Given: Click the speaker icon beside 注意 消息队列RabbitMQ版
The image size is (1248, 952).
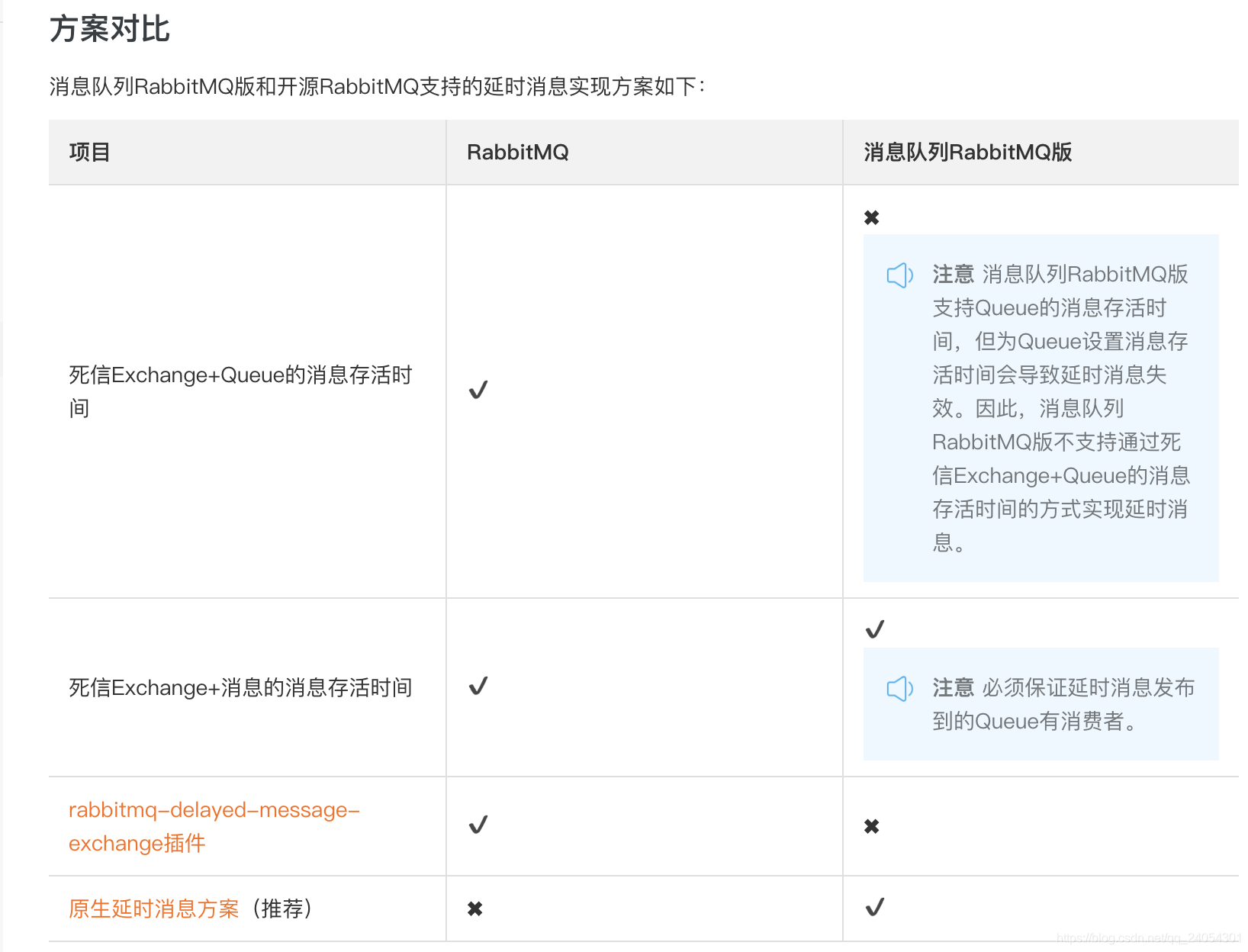Looking at the screenshot, I should pos(900,275).
